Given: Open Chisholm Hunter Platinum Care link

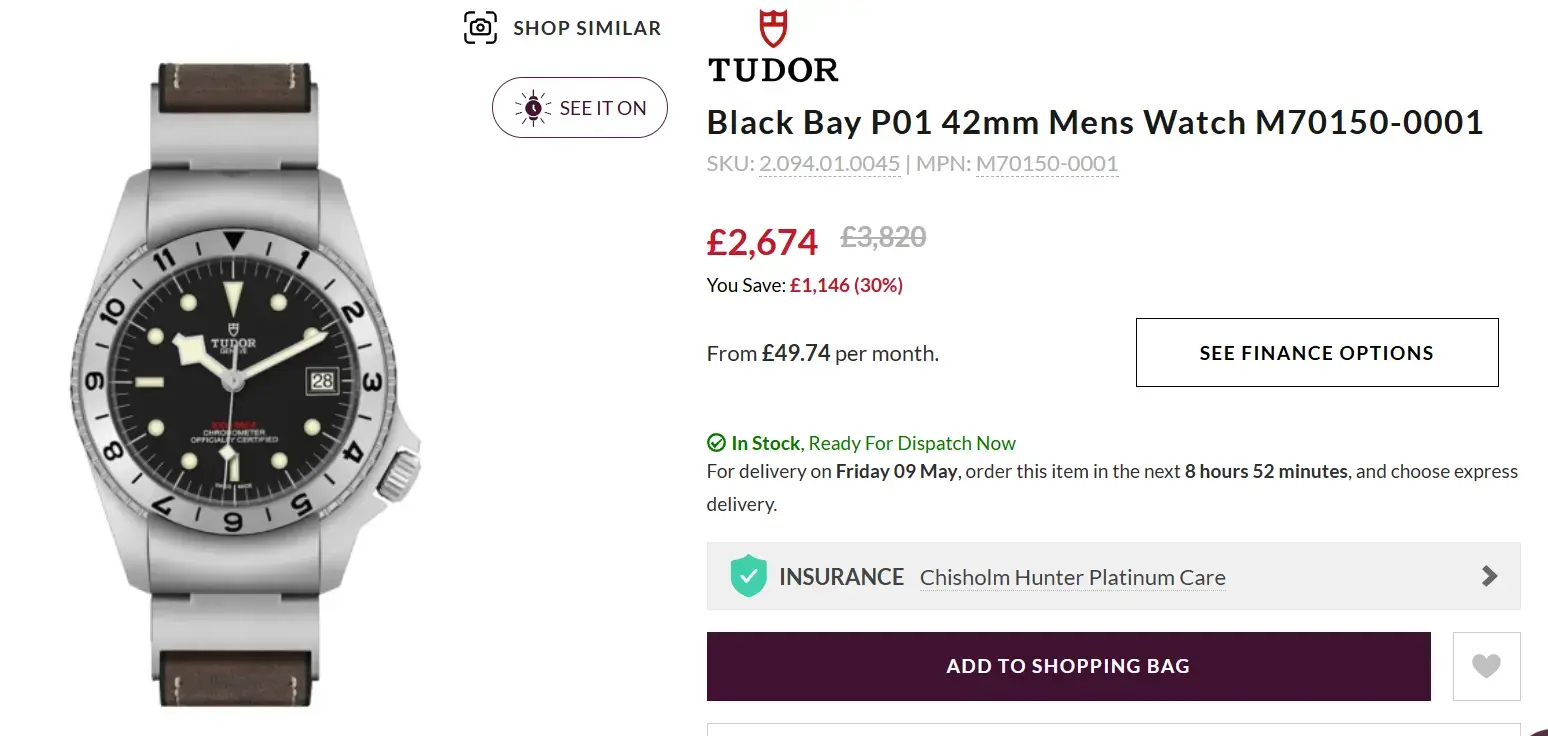Looking at the screenshot, I should coord(1072,578).
